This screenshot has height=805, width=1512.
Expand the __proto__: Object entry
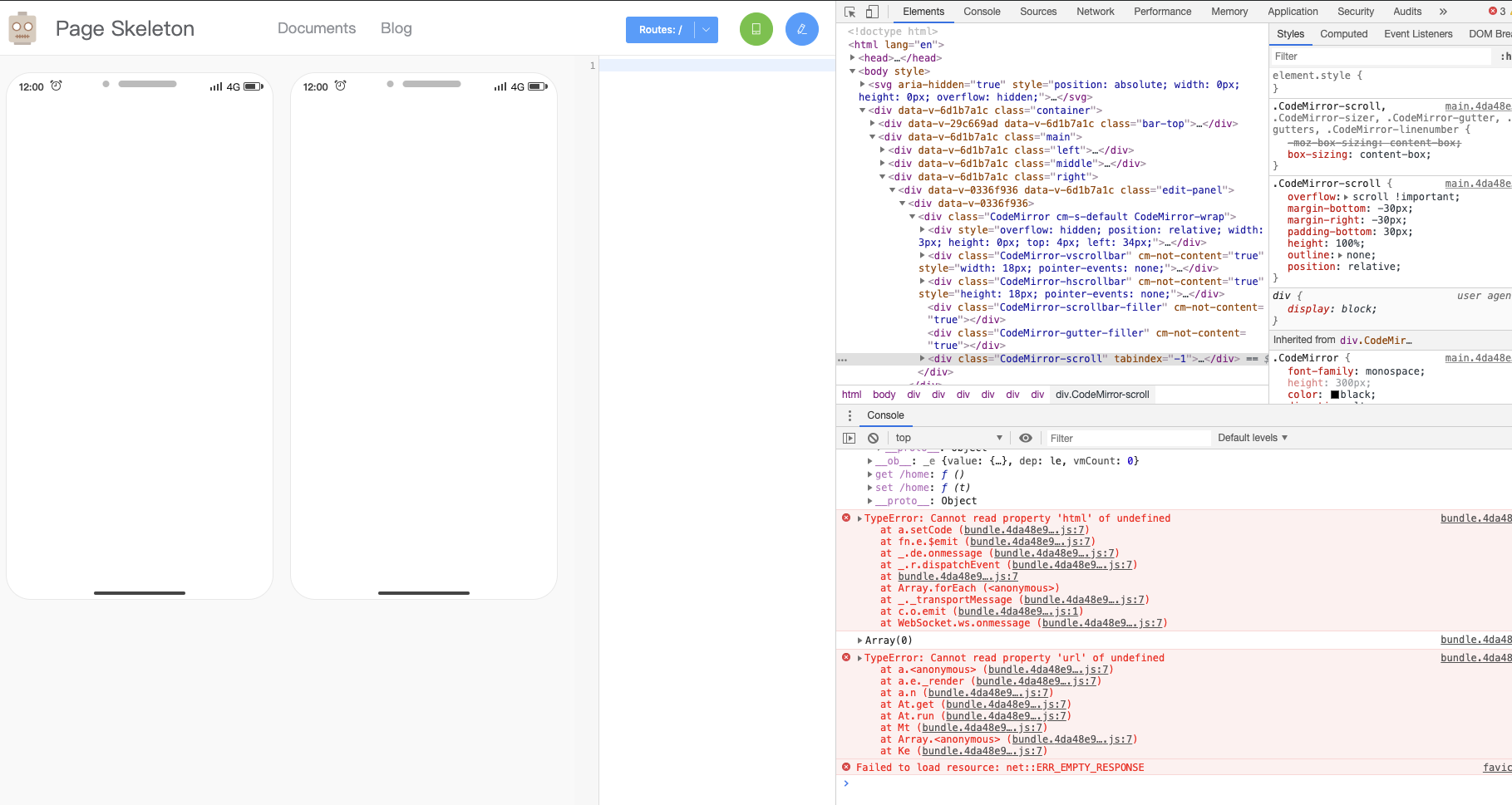(x=870, y=501)
